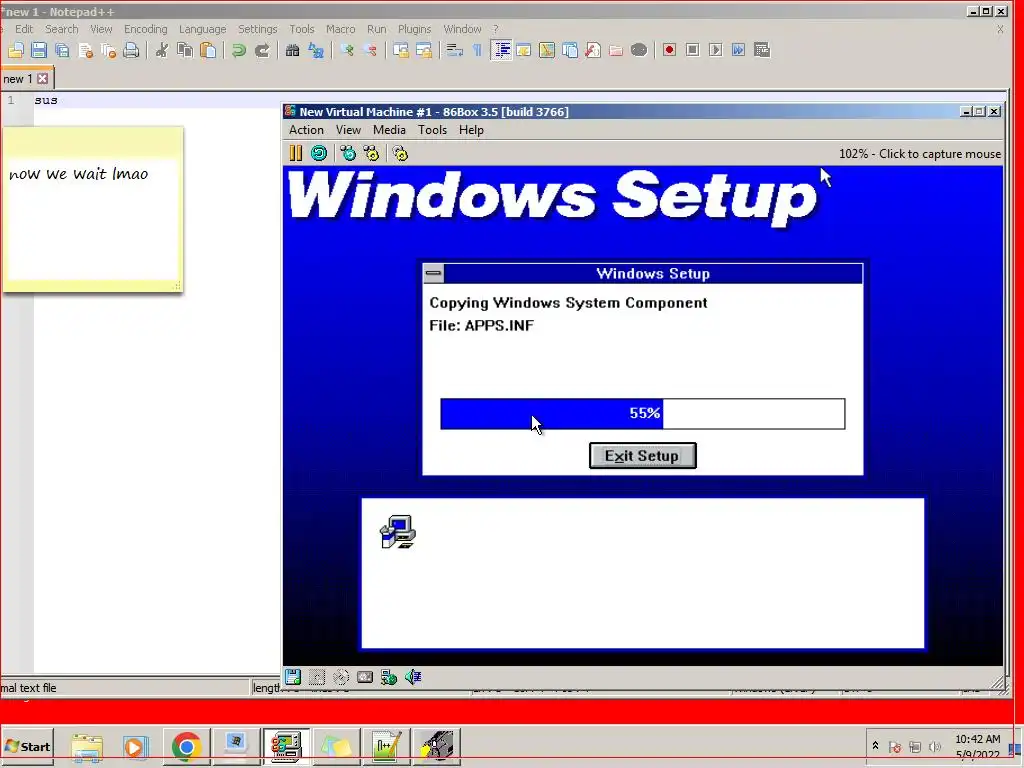Click the Windows Start button
This screenshot has height=768, width=1024.
click(27, 746)
